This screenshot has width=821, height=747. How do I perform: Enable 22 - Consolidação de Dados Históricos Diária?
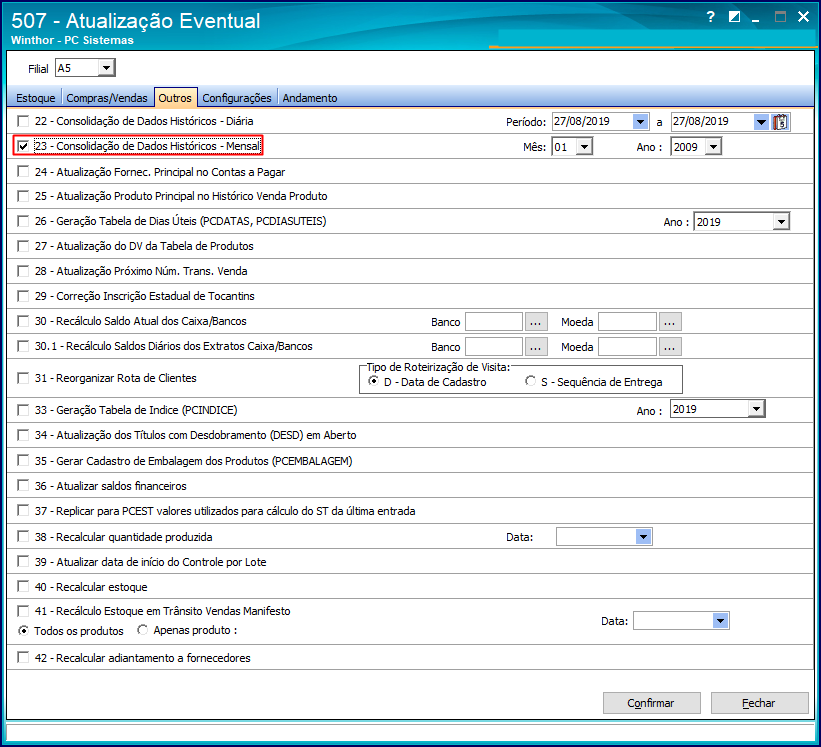click(x=23, y=121)
